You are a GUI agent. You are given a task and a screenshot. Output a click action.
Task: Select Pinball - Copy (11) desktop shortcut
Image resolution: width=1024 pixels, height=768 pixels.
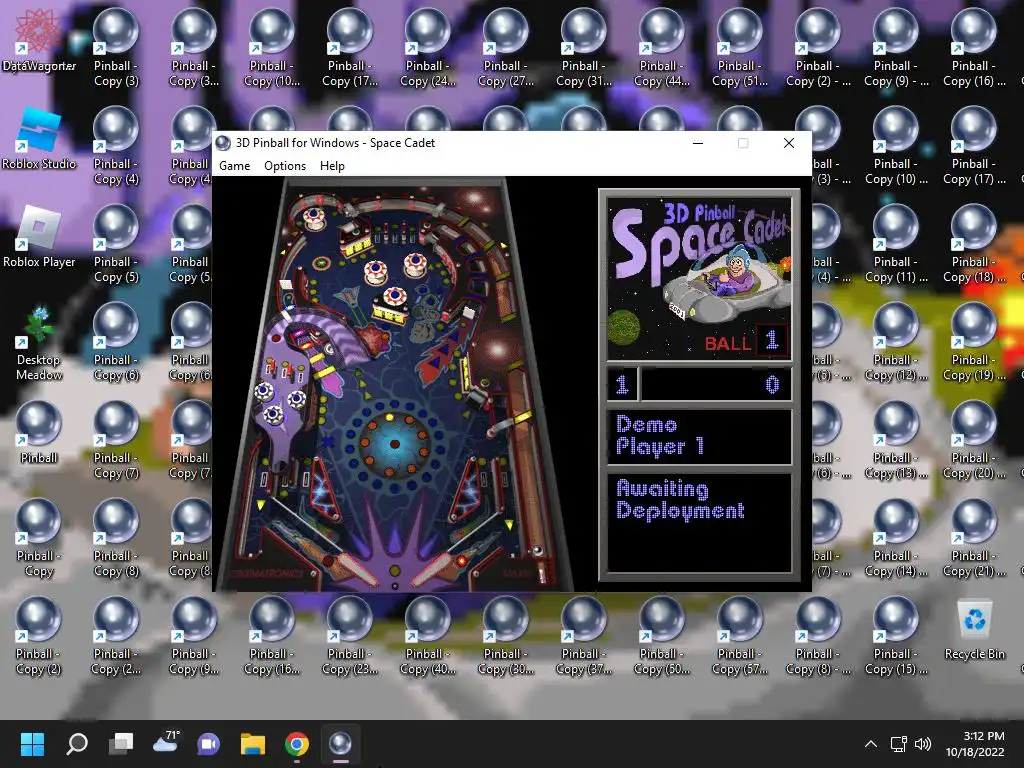[895, 244]
